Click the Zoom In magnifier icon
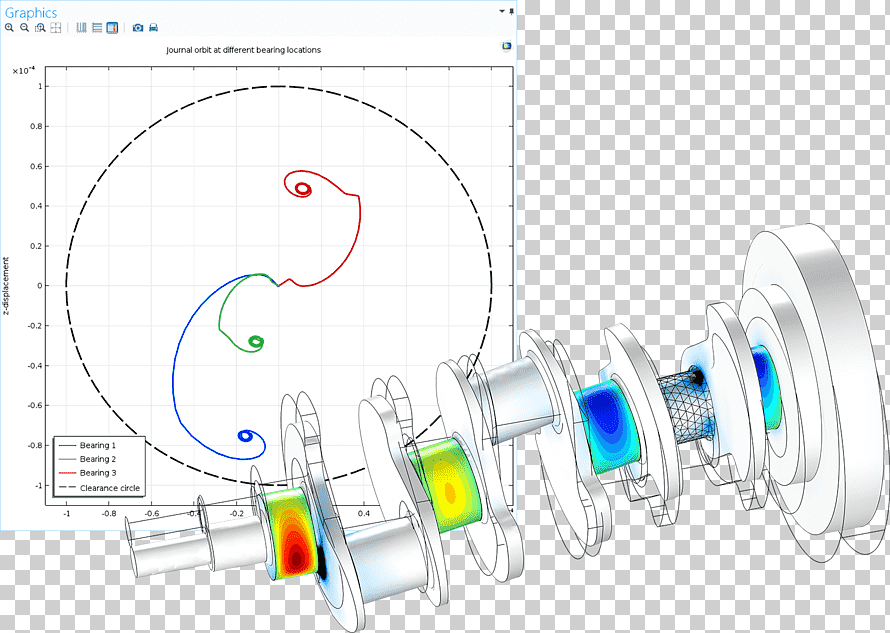 9,27
